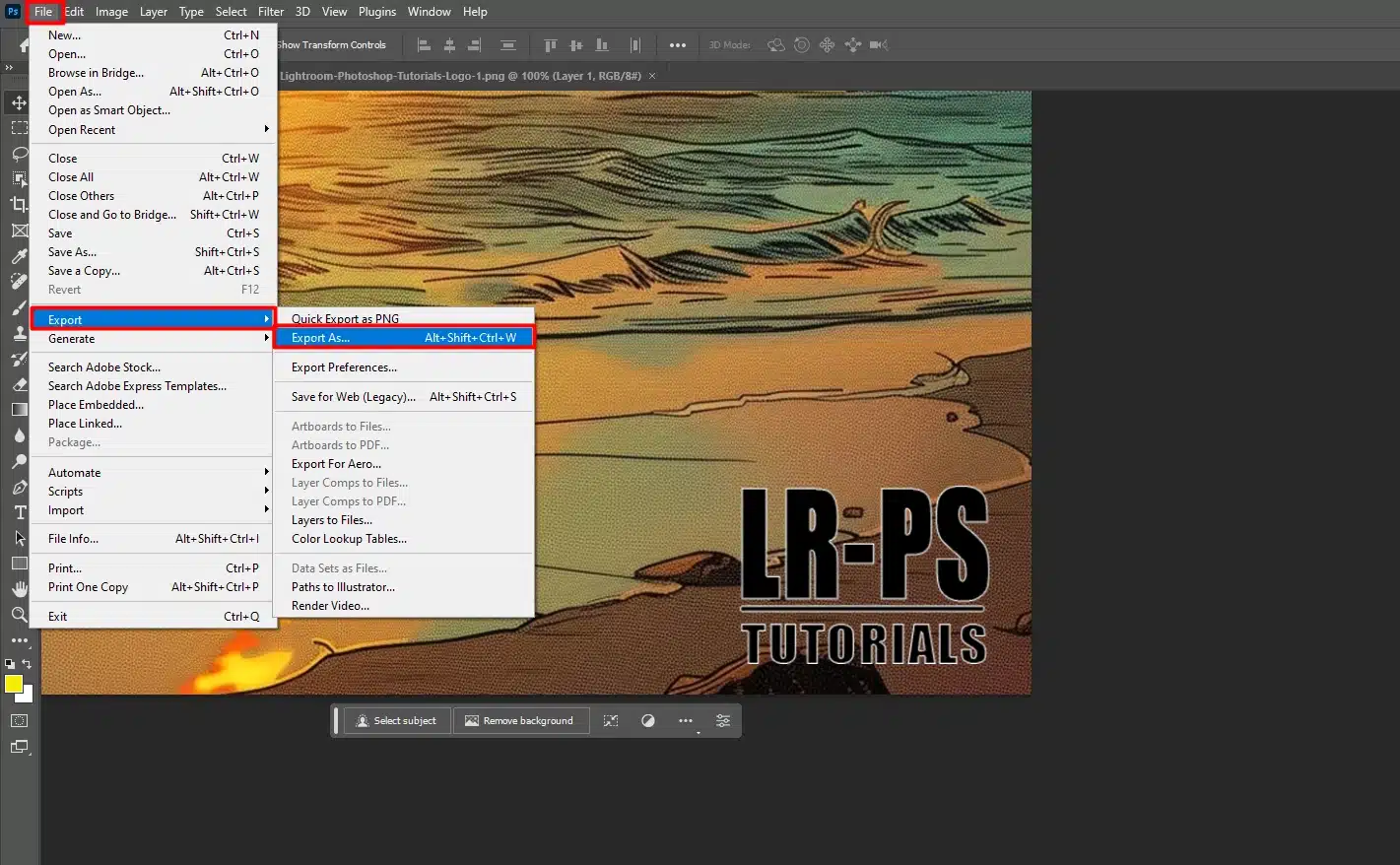
Task: Select the Eyedropper tool
Action: tap(19, 256)
